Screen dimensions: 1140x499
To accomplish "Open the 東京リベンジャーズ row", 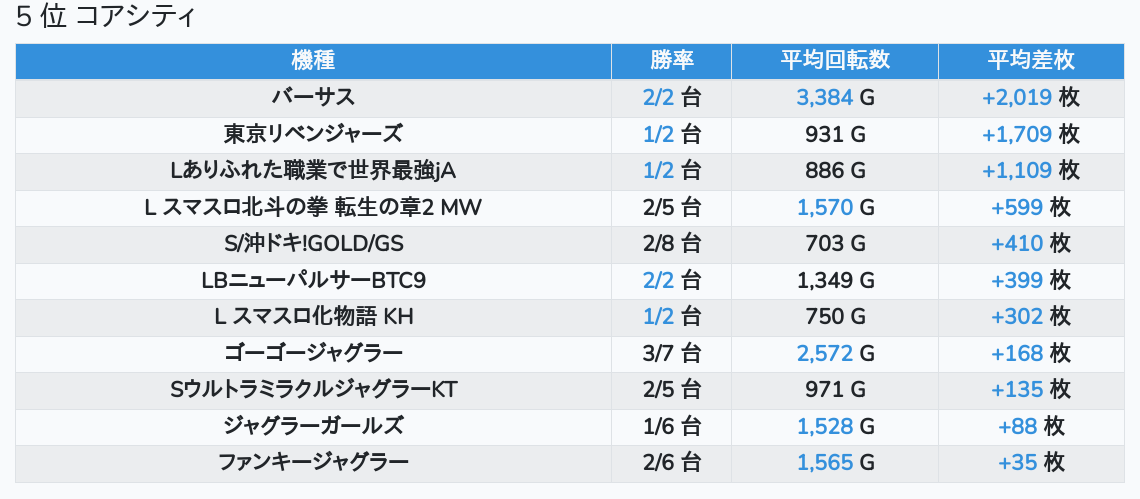I will pos(313,134).
